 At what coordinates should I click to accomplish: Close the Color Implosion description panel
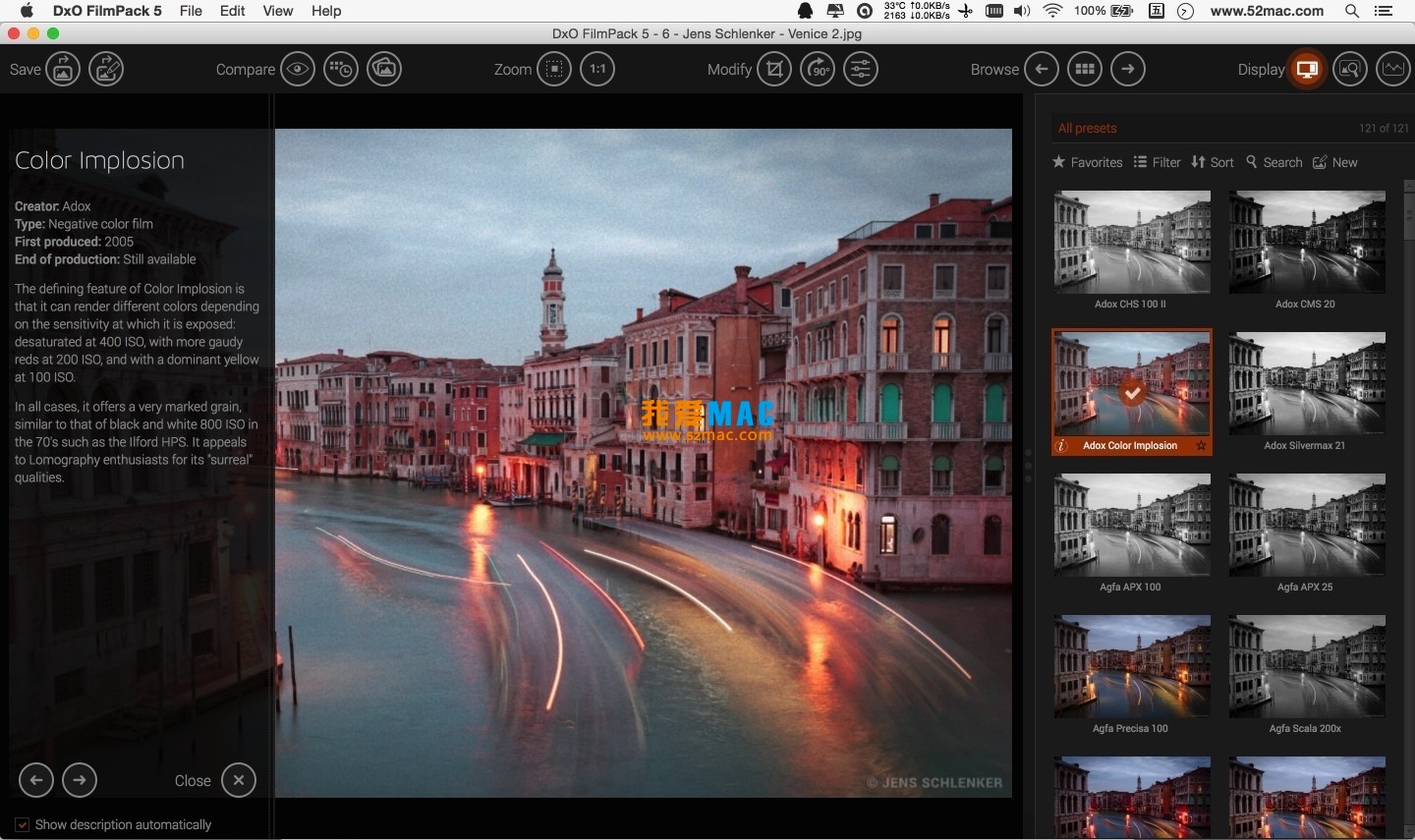click(x=239, y=780)
